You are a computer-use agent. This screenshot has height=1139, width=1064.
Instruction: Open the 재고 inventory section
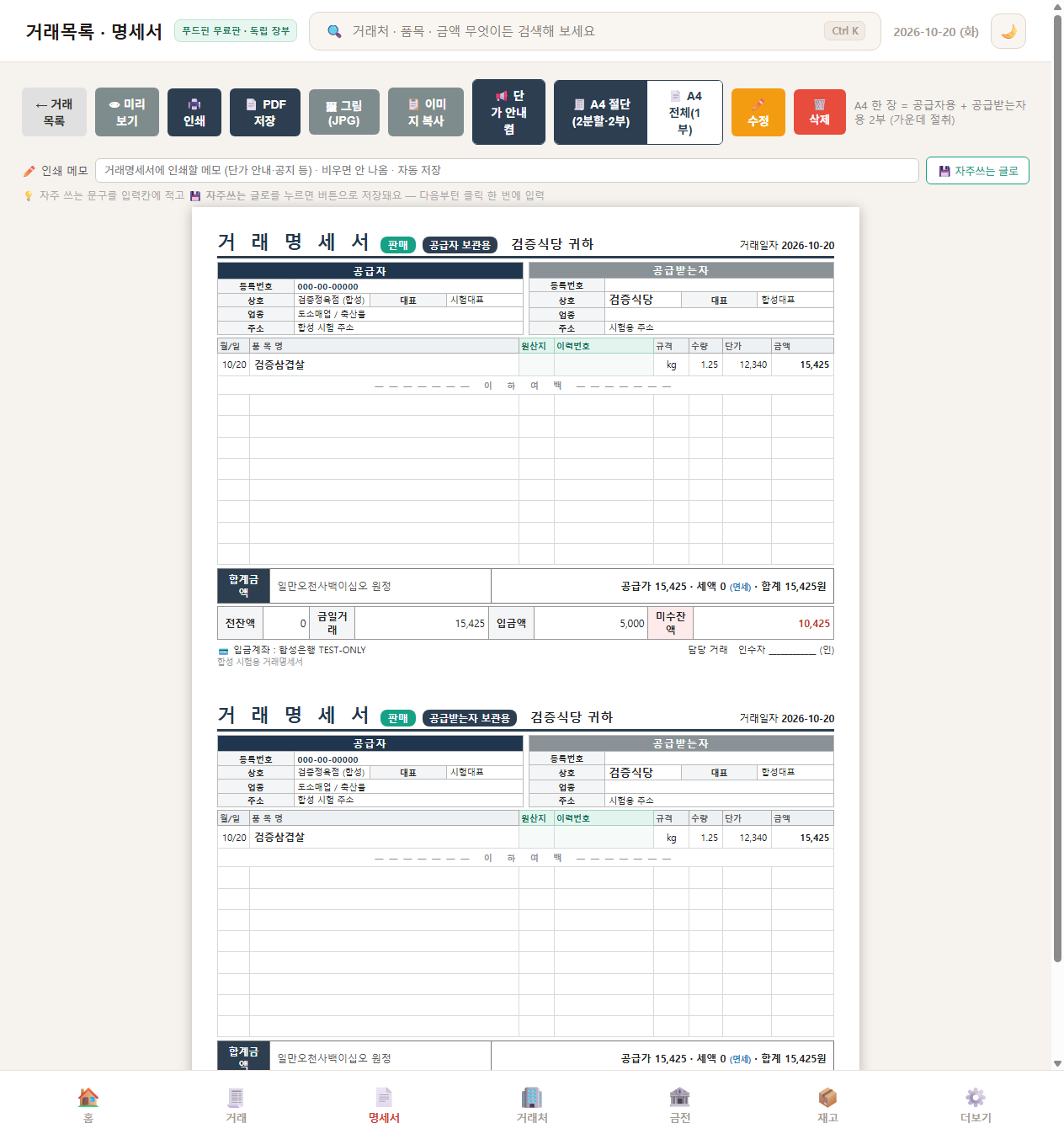[x=827, y=1104]
